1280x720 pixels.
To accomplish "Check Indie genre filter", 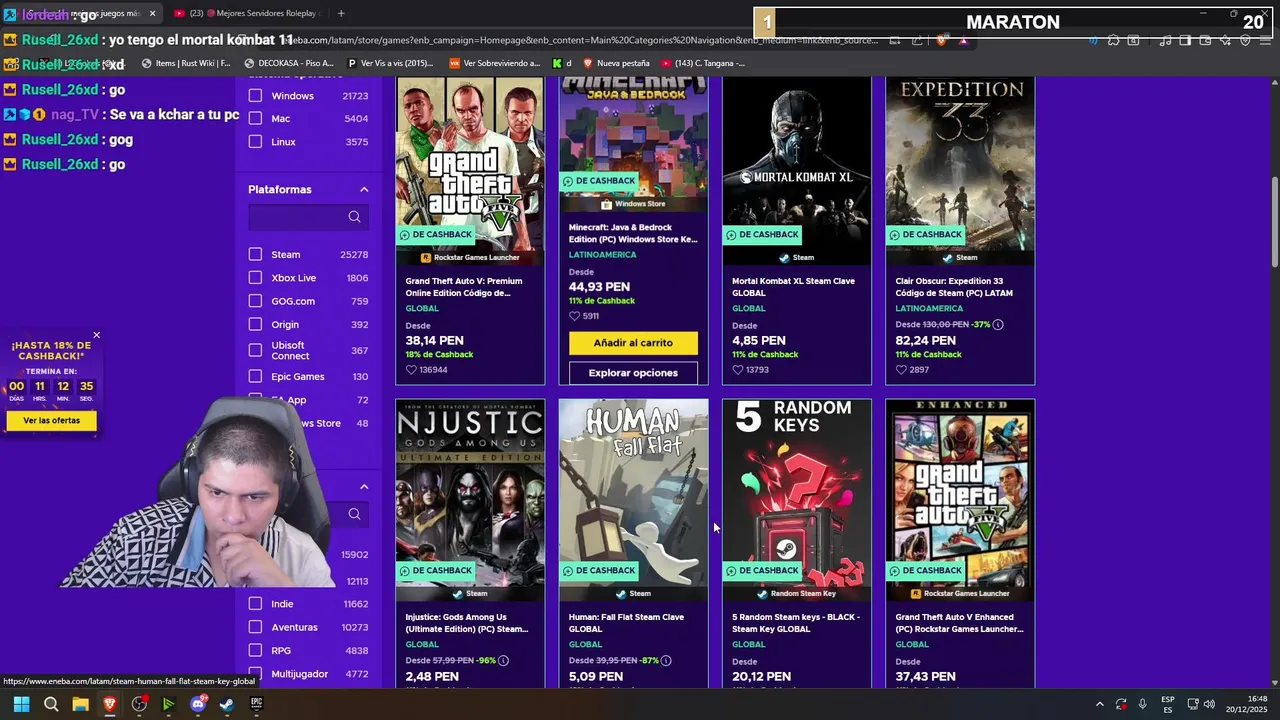I will point(255,604).
